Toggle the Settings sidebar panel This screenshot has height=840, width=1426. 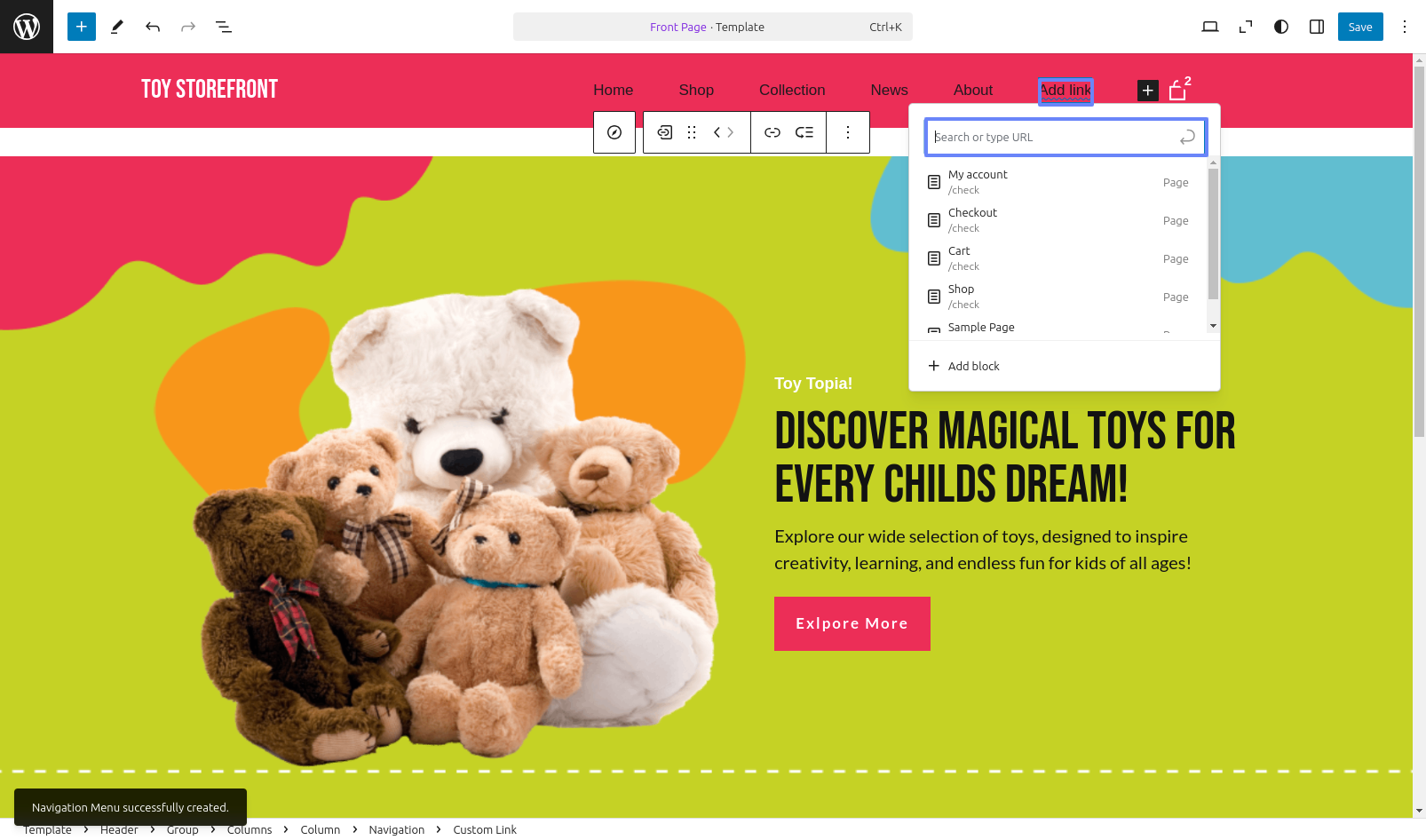coord(1317,27)
